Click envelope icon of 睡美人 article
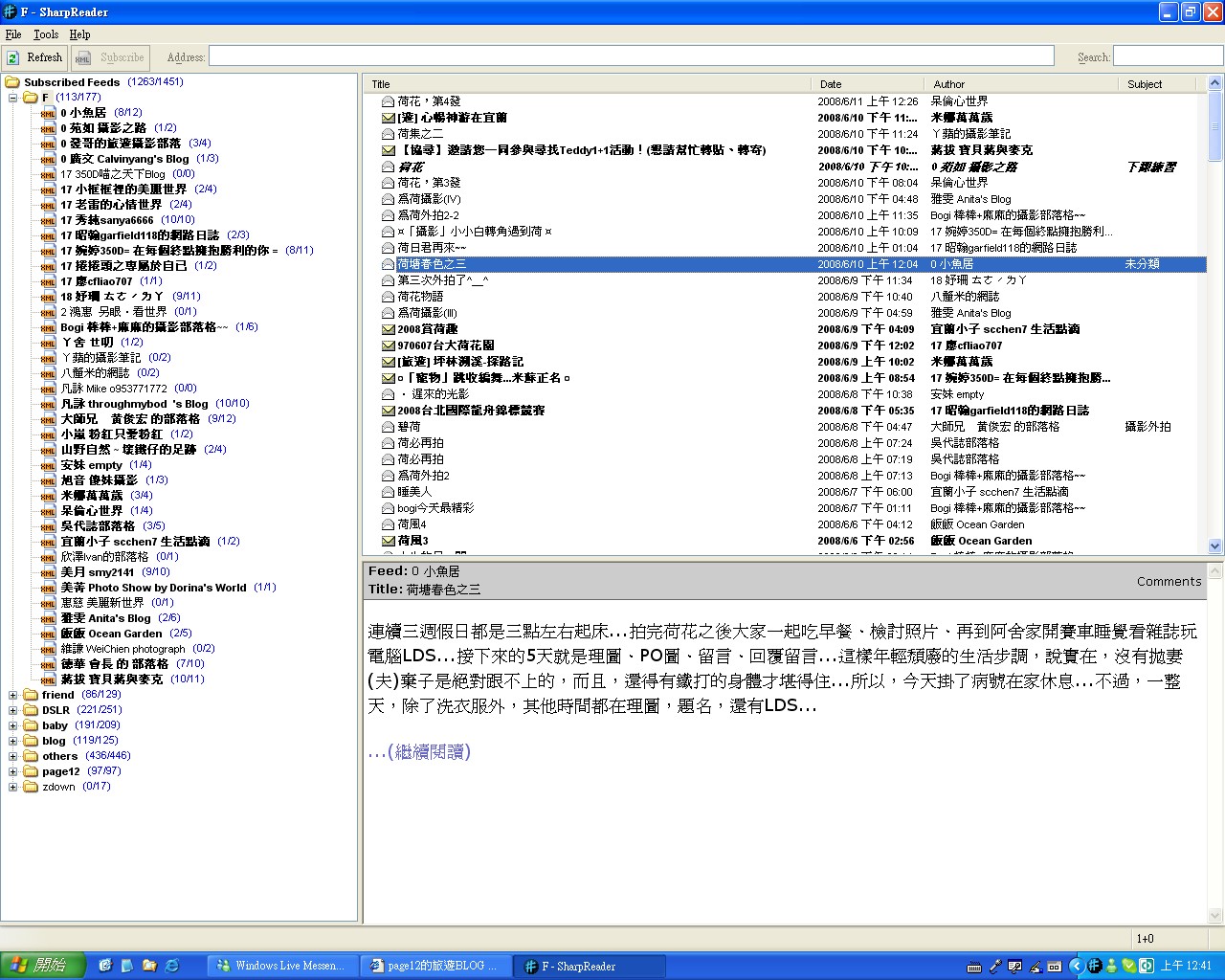Image resolution: width=1225 pixels, height=980 pixels. (389, 492)
